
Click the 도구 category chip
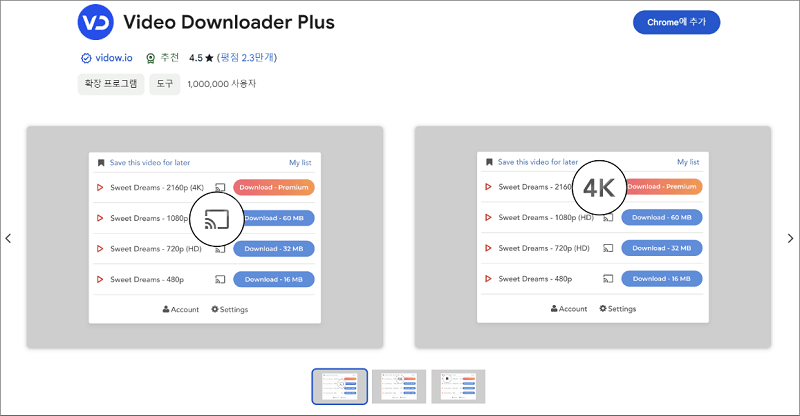tap(165, 84)
